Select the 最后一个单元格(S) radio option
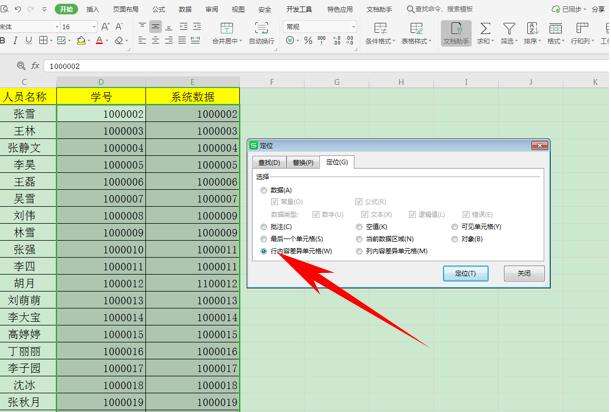Image resolution: width=611 pixels, height=412 pixels. [x=264, y=239]
